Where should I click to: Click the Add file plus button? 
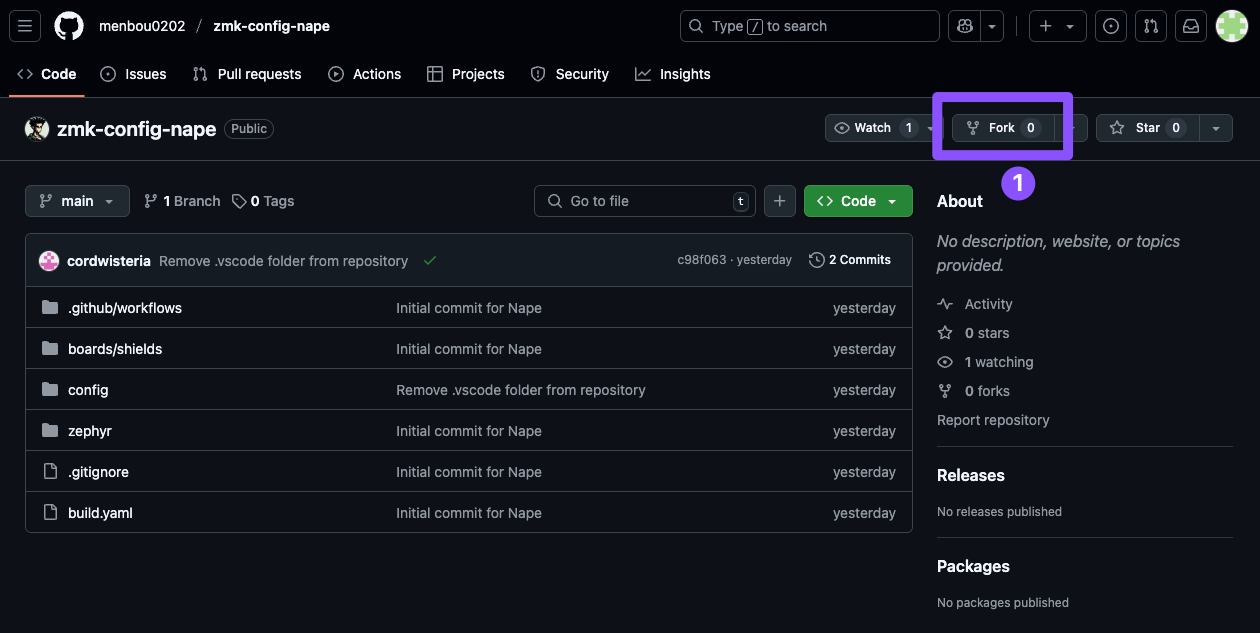[x=780, y=201]
